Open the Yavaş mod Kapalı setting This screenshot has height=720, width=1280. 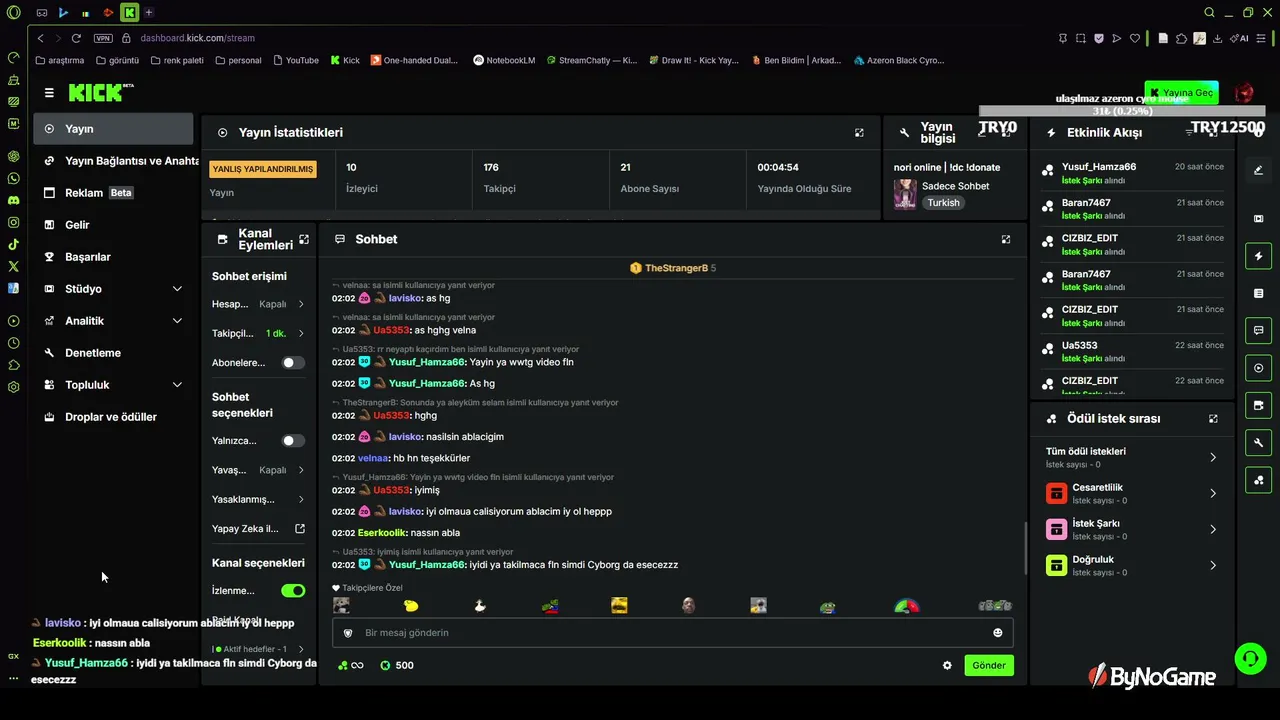[258, 470]
